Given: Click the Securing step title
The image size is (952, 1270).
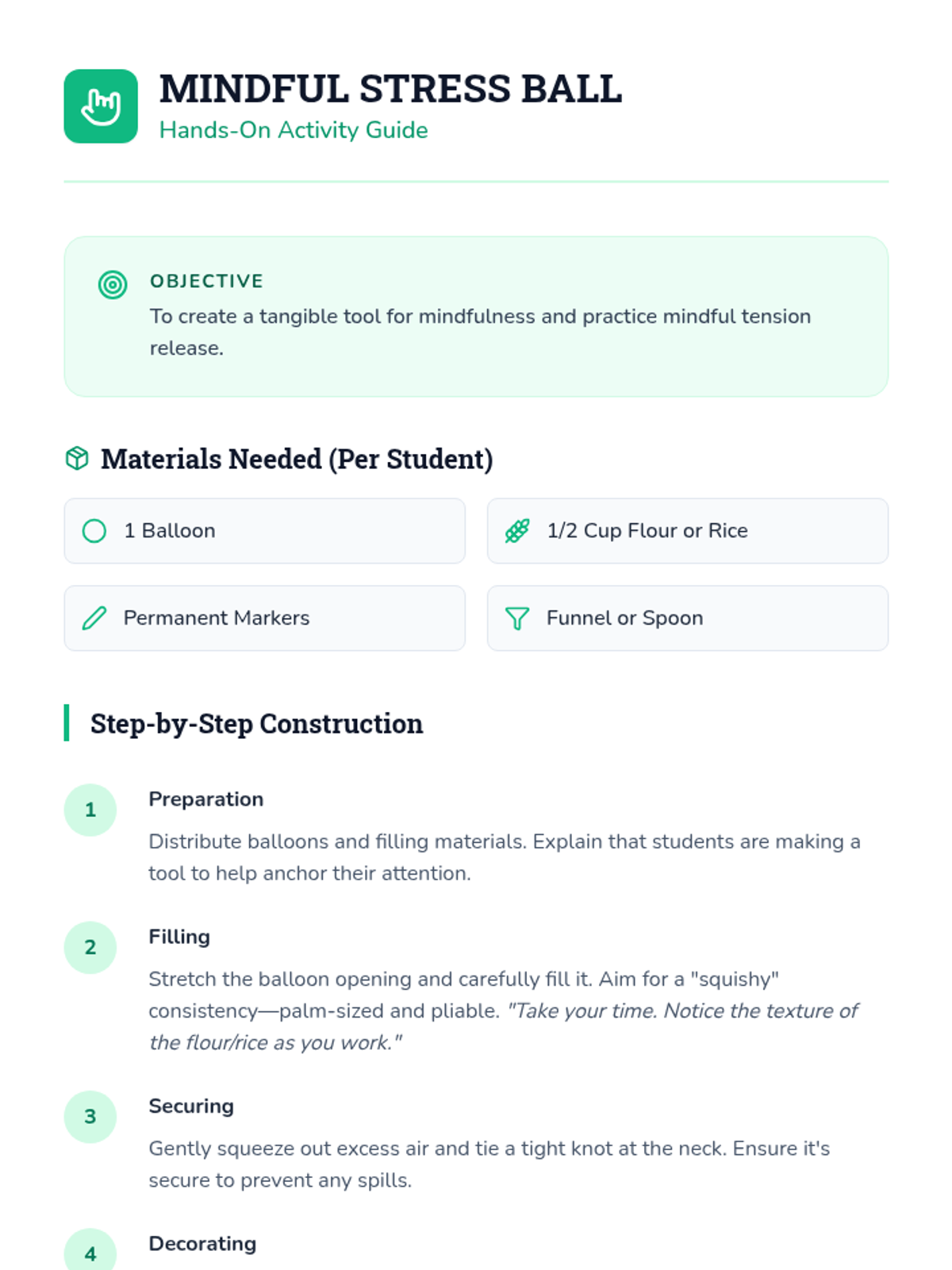Looking at the screenshot, I should point(191,1106).
